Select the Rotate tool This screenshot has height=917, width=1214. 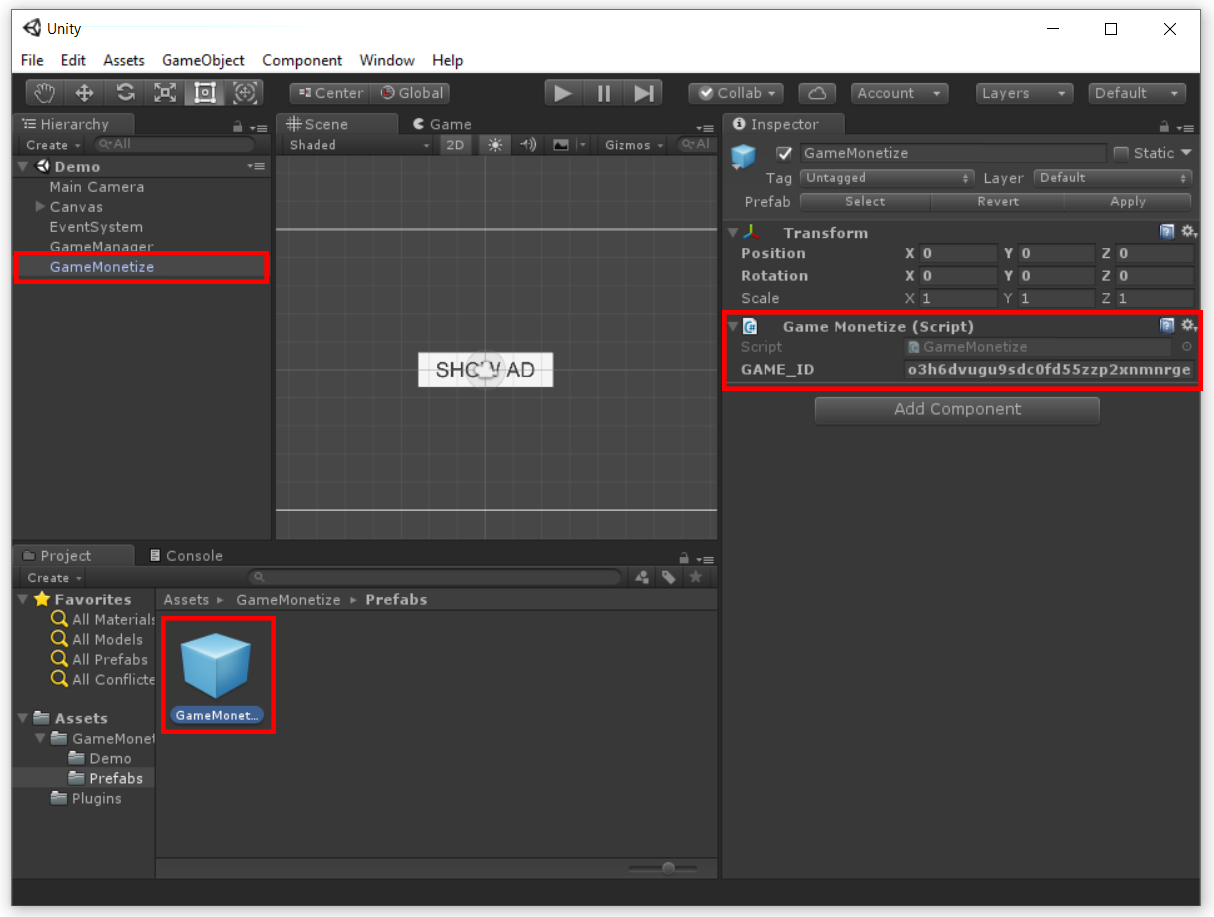(x=125, y=93)
